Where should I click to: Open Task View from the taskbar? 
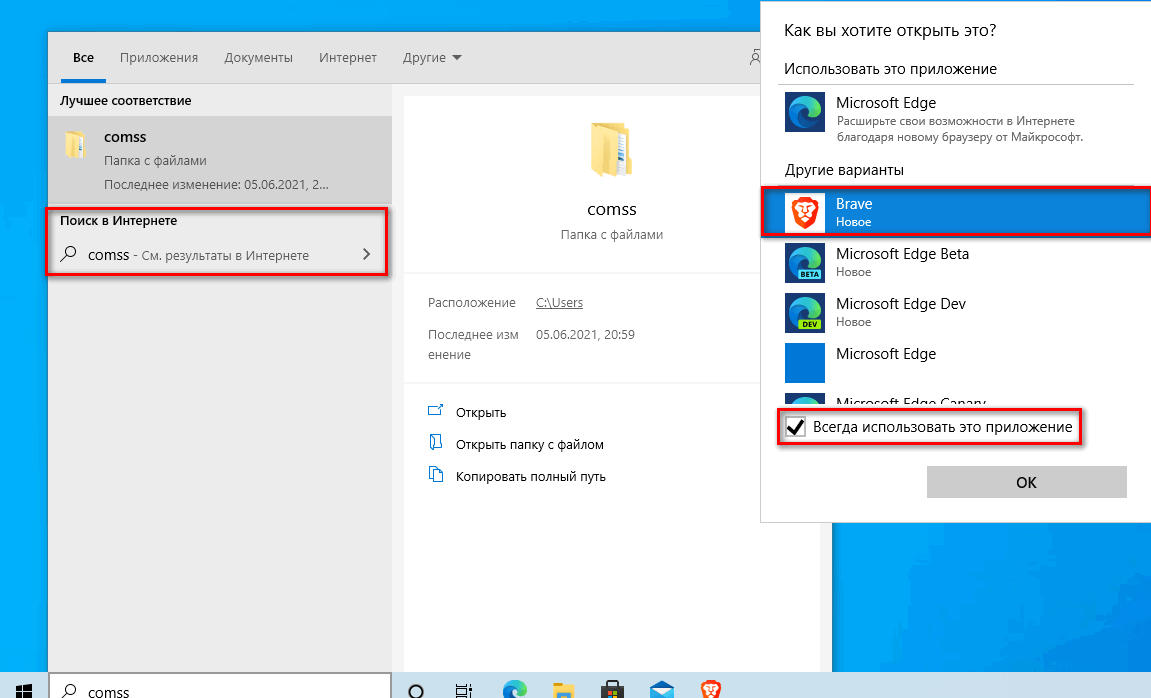tap(464, 691)
